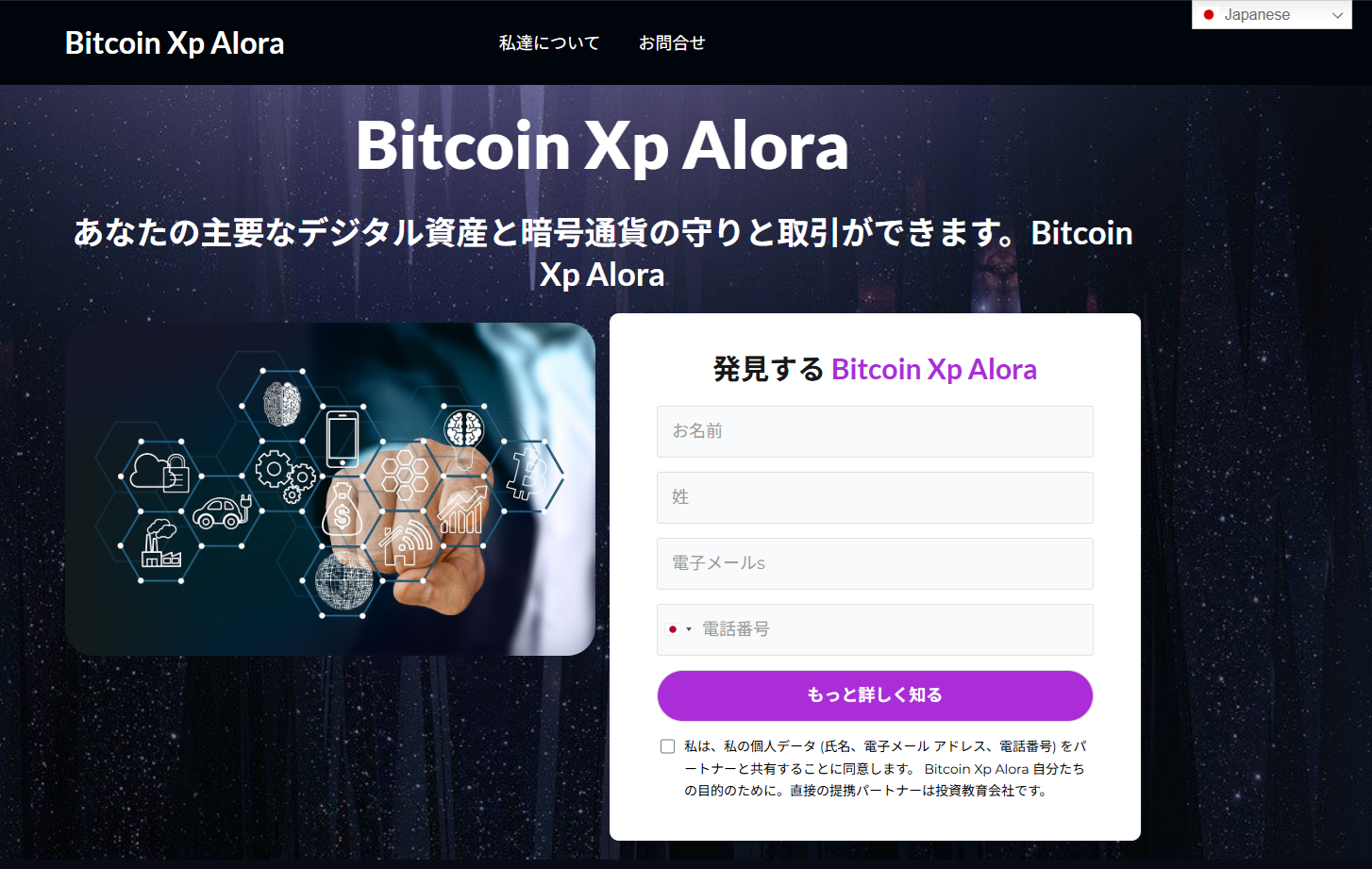Click the smartphone icon in hexagon grid
The image size is (1372, 869).
(x=342, y=439)
